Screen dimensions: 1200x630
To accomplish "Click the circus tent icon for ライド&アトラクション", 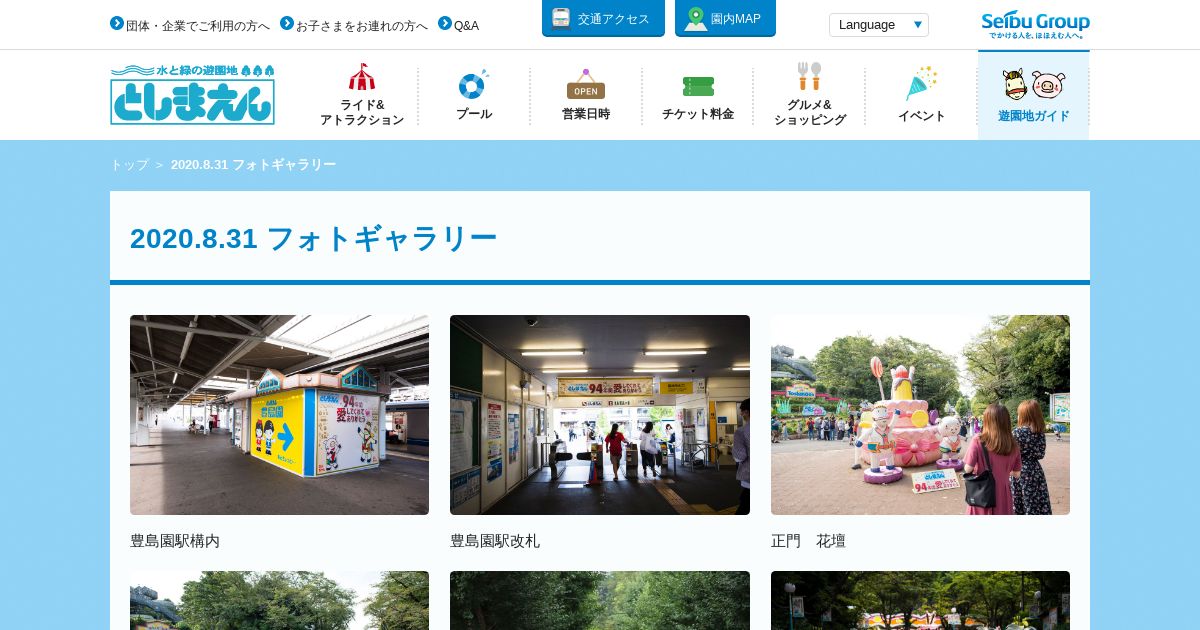I will click(x=362, y=77).
